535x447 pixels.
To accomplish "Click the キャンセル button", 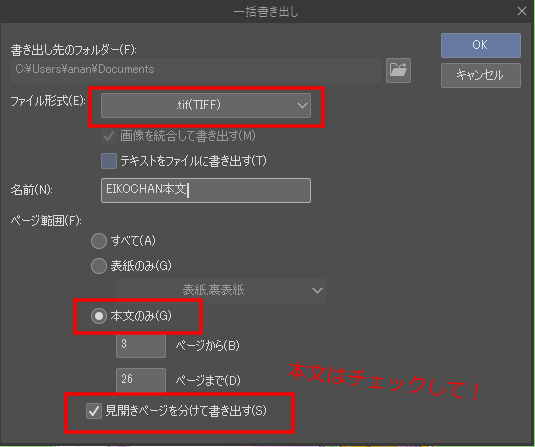I will tap(480, 75).
